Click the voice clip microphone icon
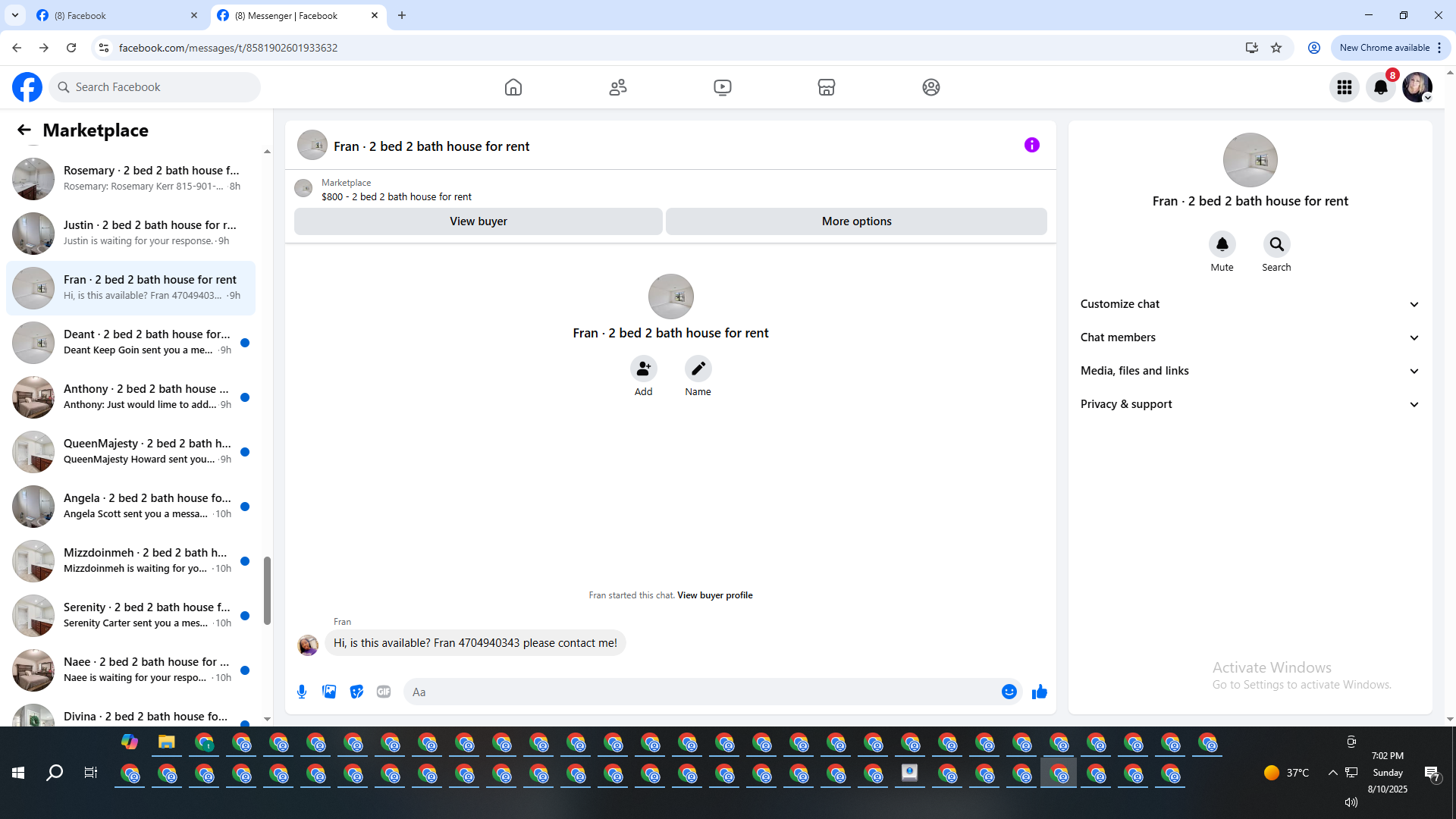 tap(302, 692)
